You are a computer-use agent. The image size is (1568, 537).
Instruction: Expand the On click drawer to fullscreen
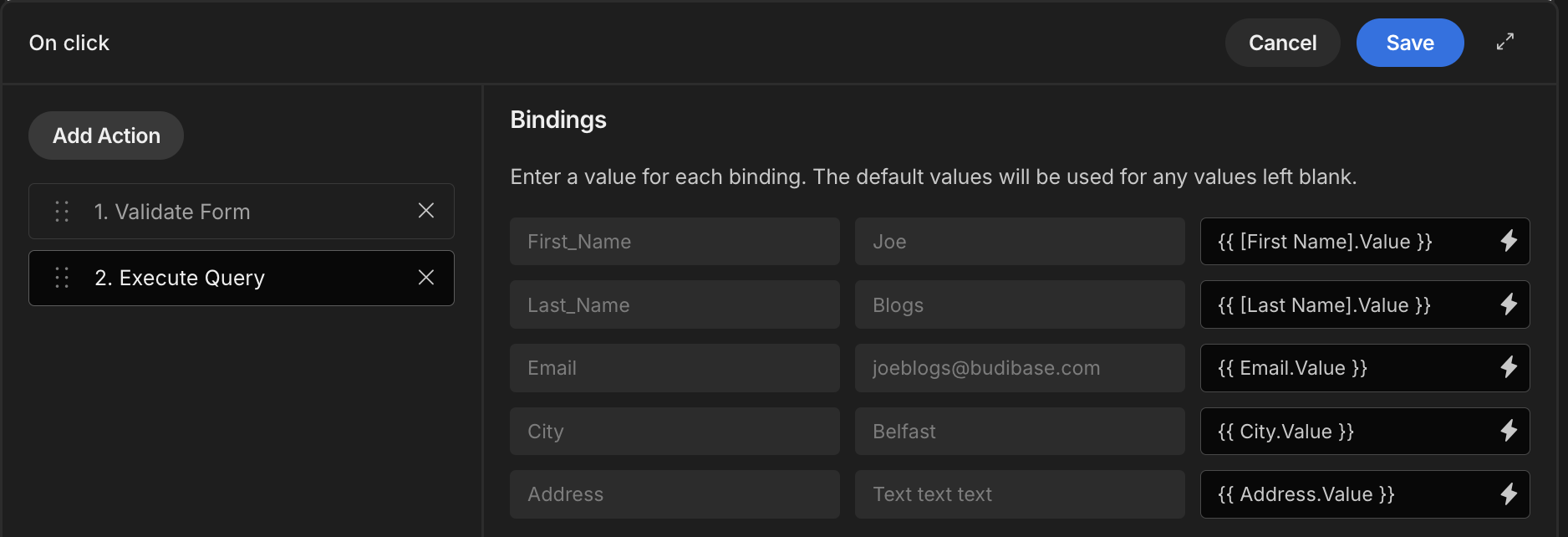tap(1505, 42)
